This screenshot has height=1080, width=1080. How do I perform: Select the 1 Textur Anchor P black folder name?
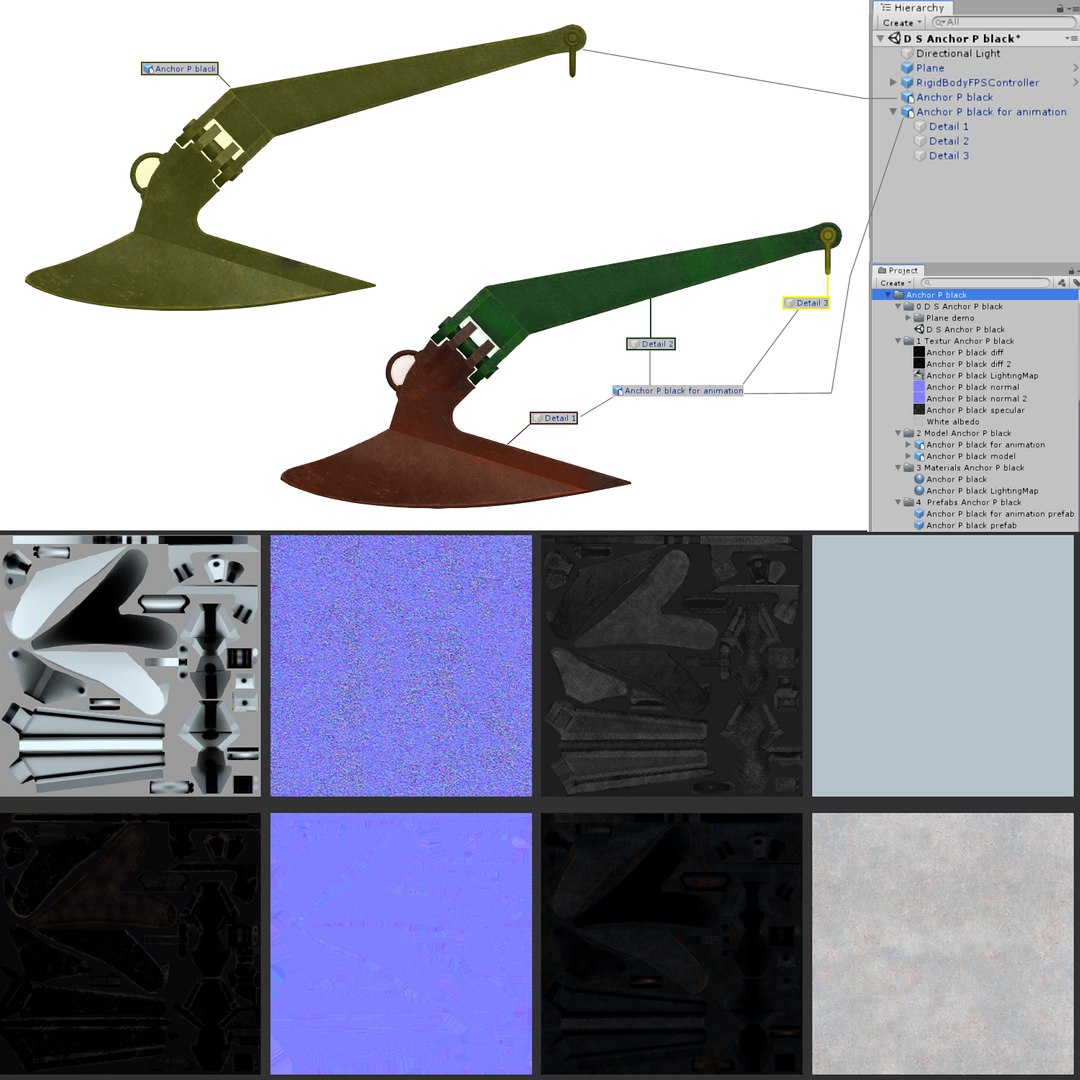964,341
